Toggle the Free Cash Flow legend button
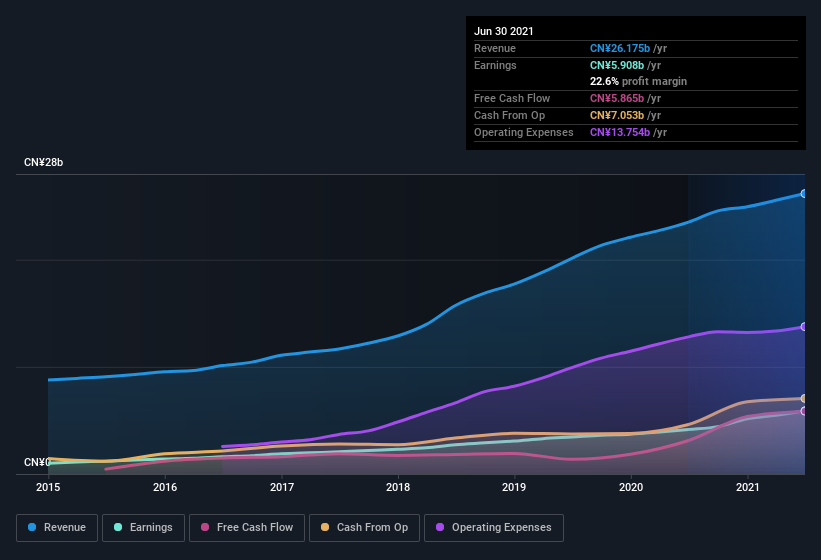This screenshot has width=821, height=560. pos(247,528)
